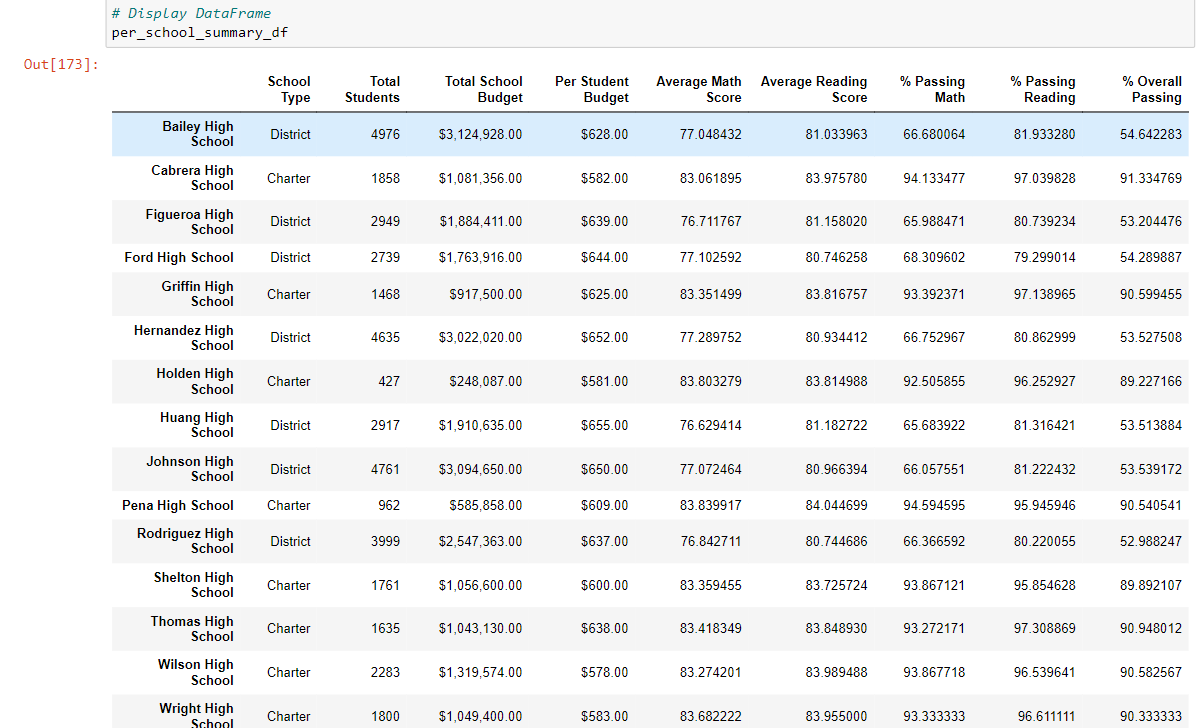This screenshot has width=1197, height=728.
Task: Select the Johnson High School row label
Action: (189, 469)
